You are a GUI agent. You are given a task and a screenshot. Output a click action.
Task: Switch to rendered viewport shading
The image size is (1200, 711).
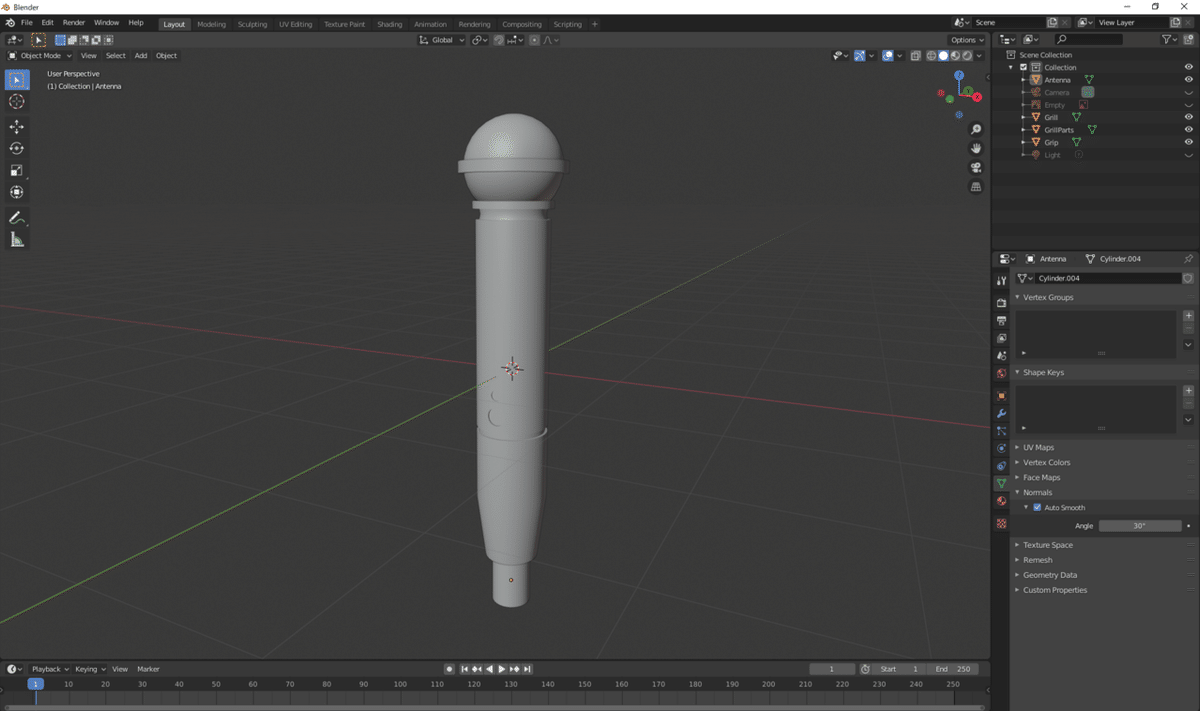(x=967, y=56)
